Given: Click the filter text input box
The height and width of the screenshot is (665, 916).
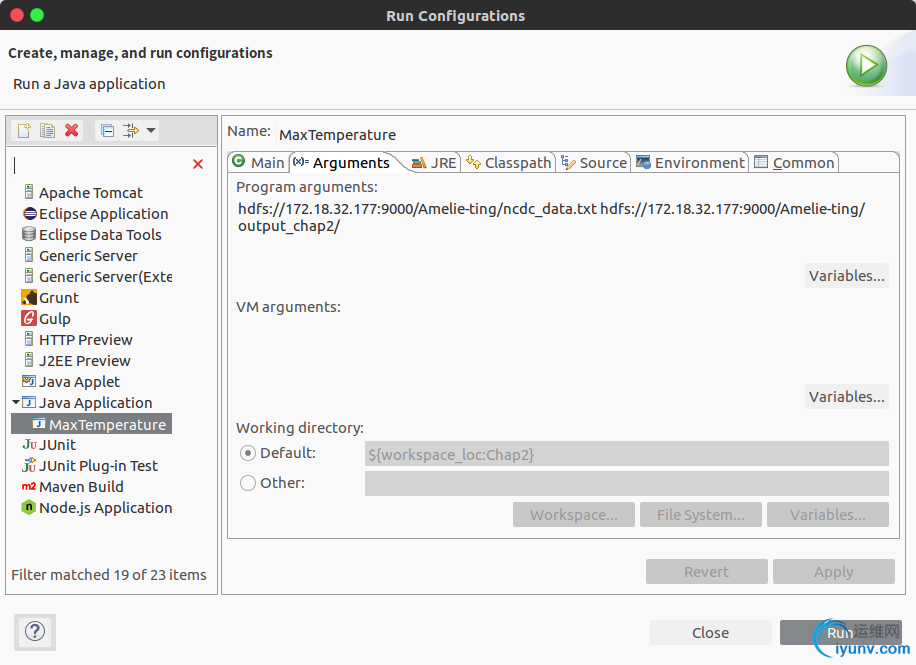Looking at the screenshot, I should [100, 165].
